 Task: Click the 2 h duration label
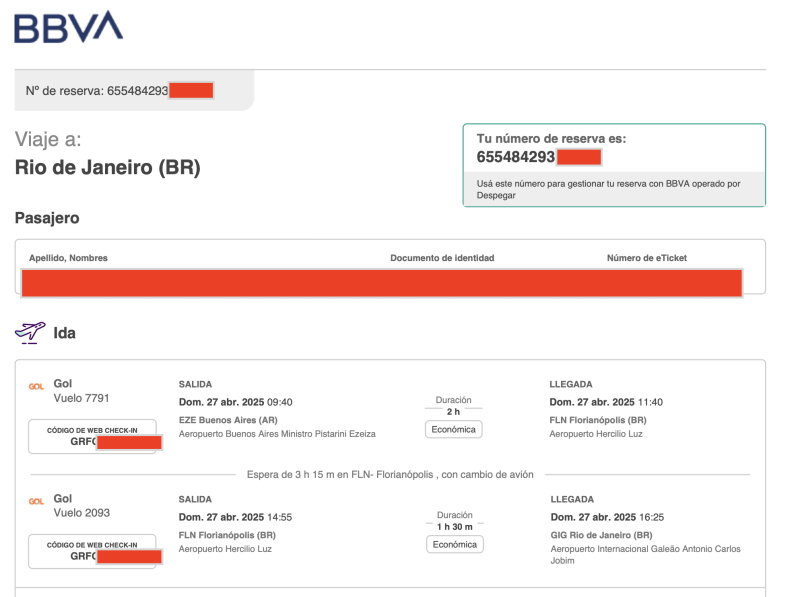pyautogui.click(x=453, y=411)
